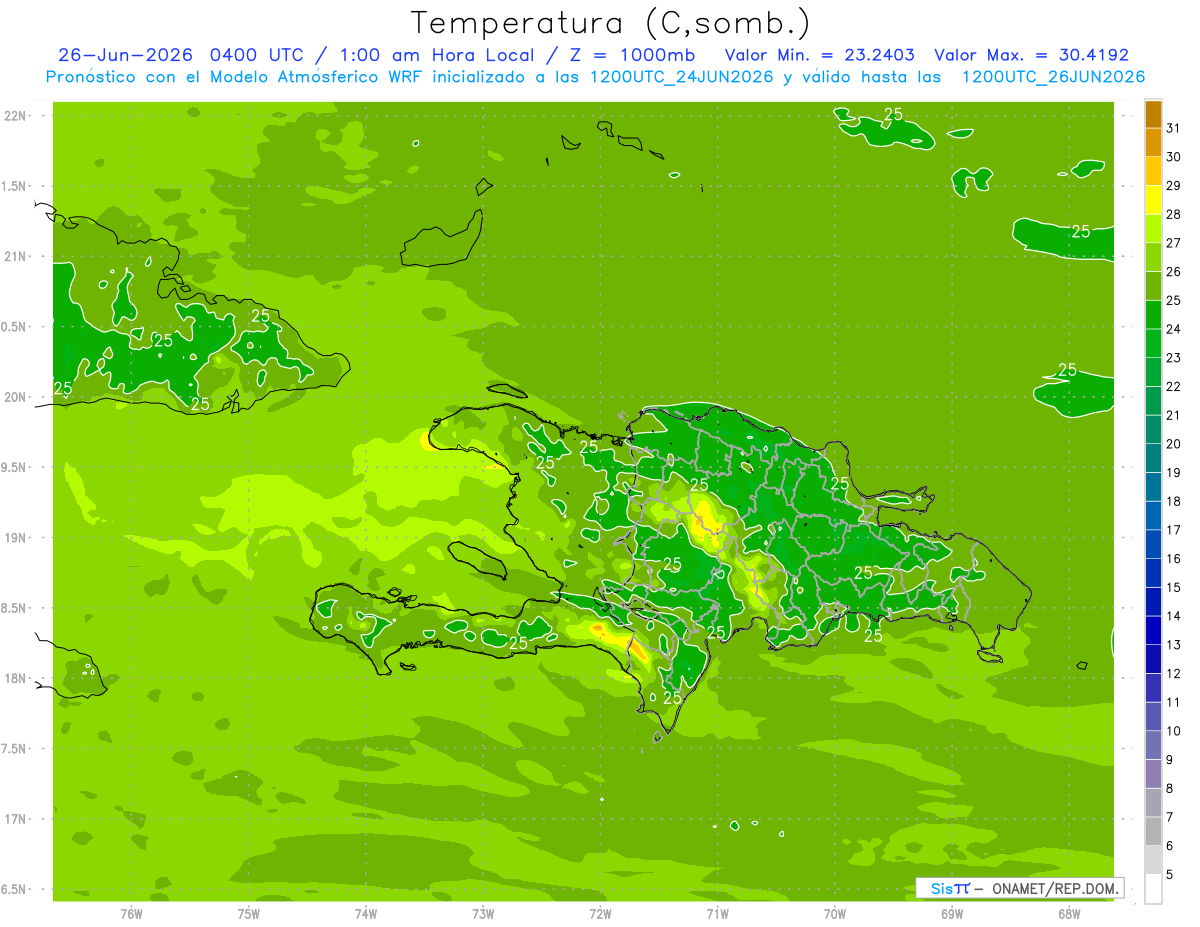Click the colorbar scale label '10'
This screenshot has height=927, width=1200.
pos(1173,731)
